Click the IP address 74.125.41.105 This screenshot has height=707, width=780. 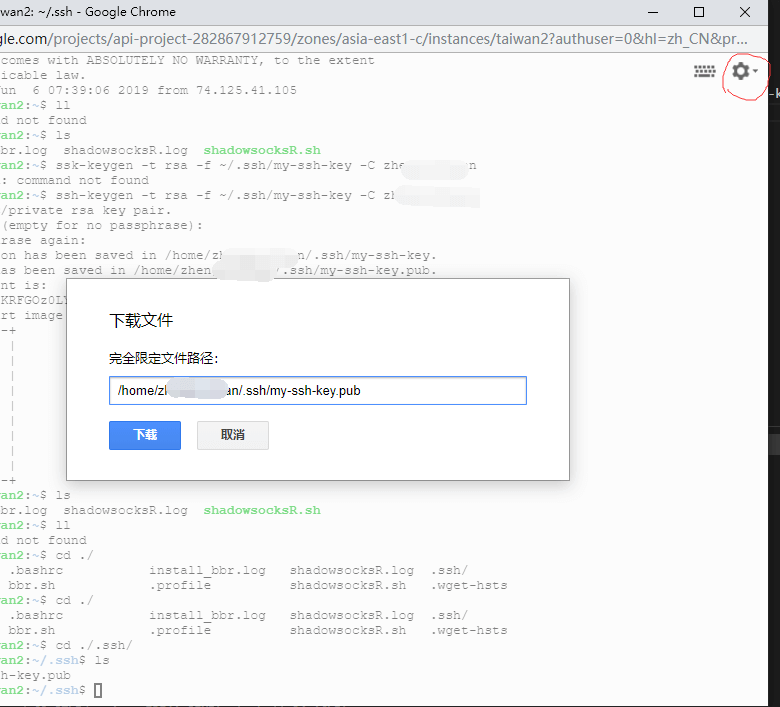[250, 90]
